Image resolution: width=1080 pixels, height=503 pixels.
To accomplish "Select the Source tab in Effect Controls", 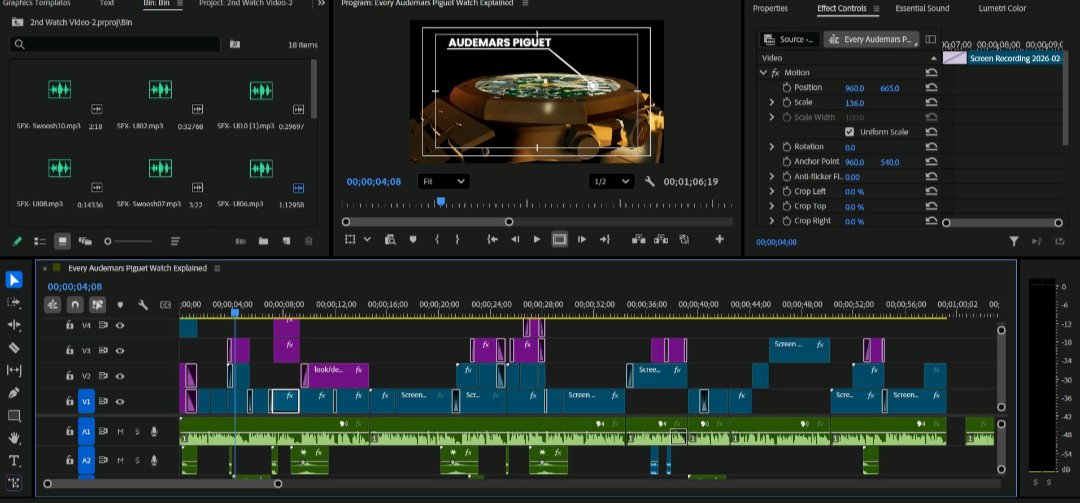I will 790,39.
